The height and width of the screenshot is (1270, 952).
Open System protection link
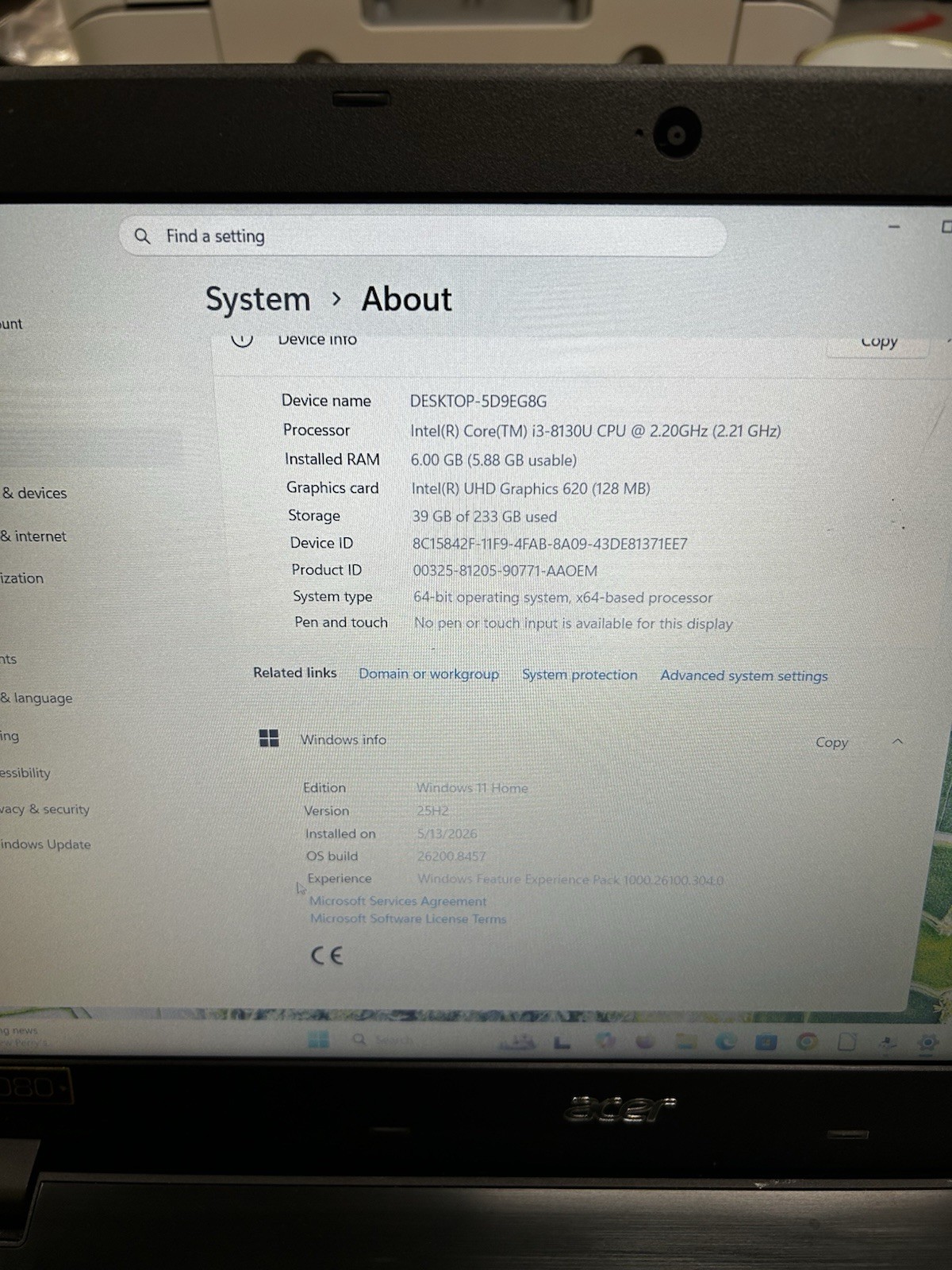(x=579, y=675)
